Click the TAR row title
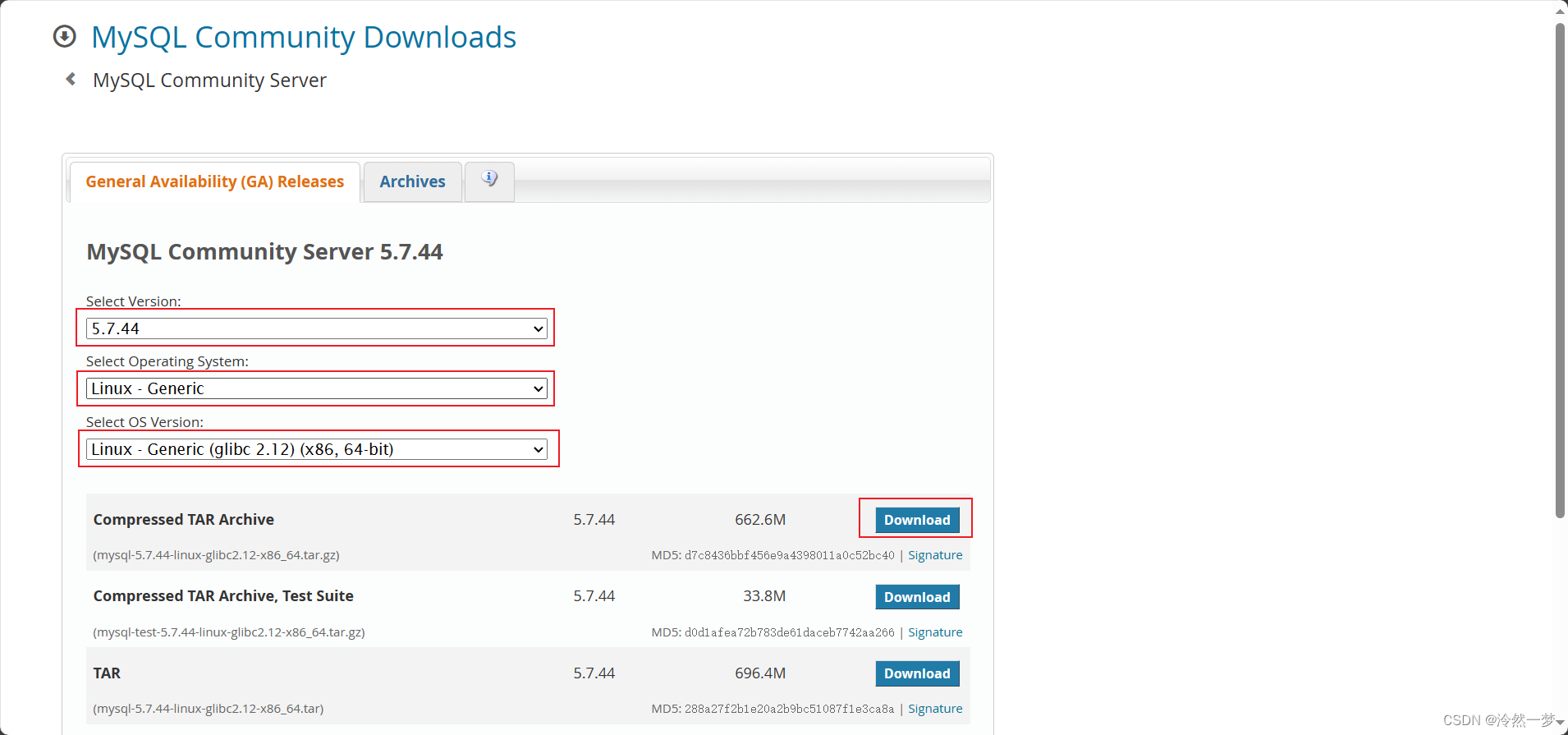This screenshot has width=1568, height=735. [107, 673]
